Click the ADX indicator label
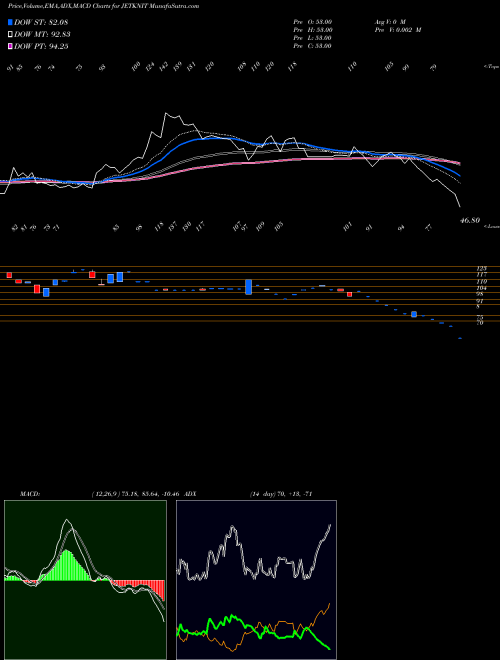The image size is (500, 660). 190,494
